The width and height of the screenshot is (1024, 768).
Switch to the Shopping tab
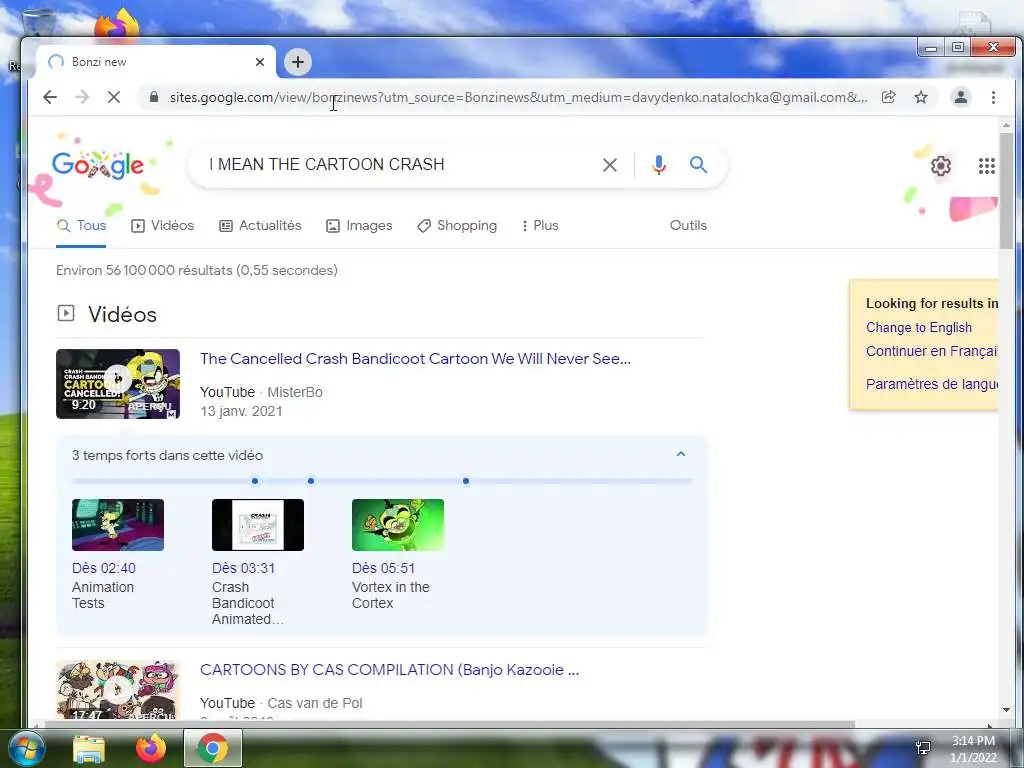coord(457,226)
